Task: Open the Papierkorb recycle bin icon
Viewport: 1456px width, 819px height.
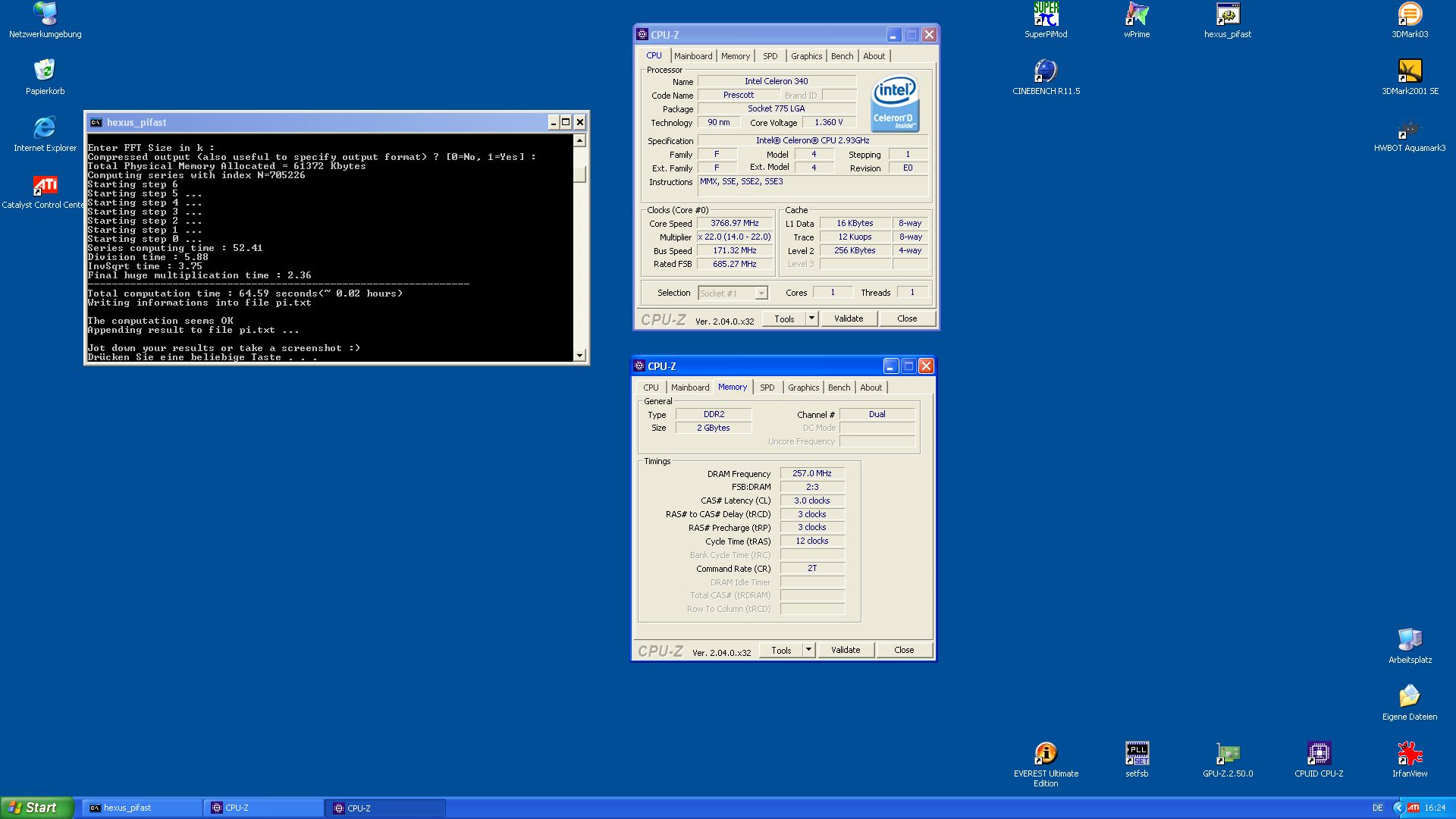Action: pyautogui.click(x=45, y=77)
